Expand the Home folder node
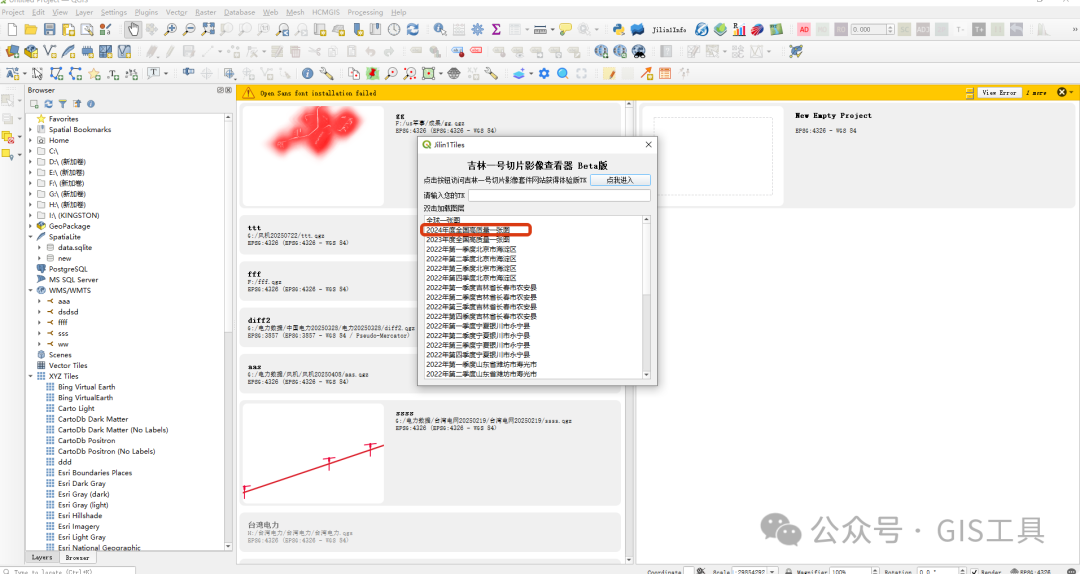 click(x=30, y=140)
